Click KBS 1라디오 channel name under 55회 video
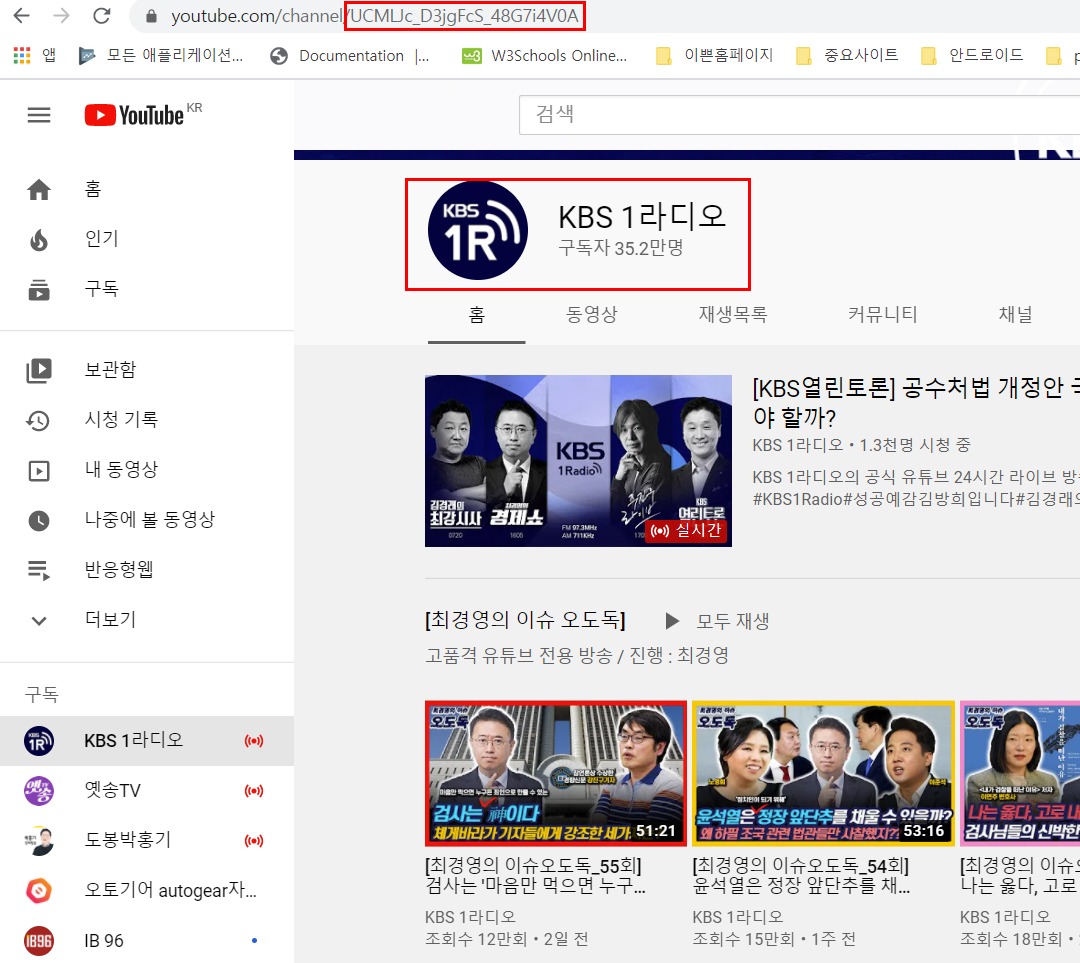Viewport: 1080px width, 963px height. [x=470, y=917]
